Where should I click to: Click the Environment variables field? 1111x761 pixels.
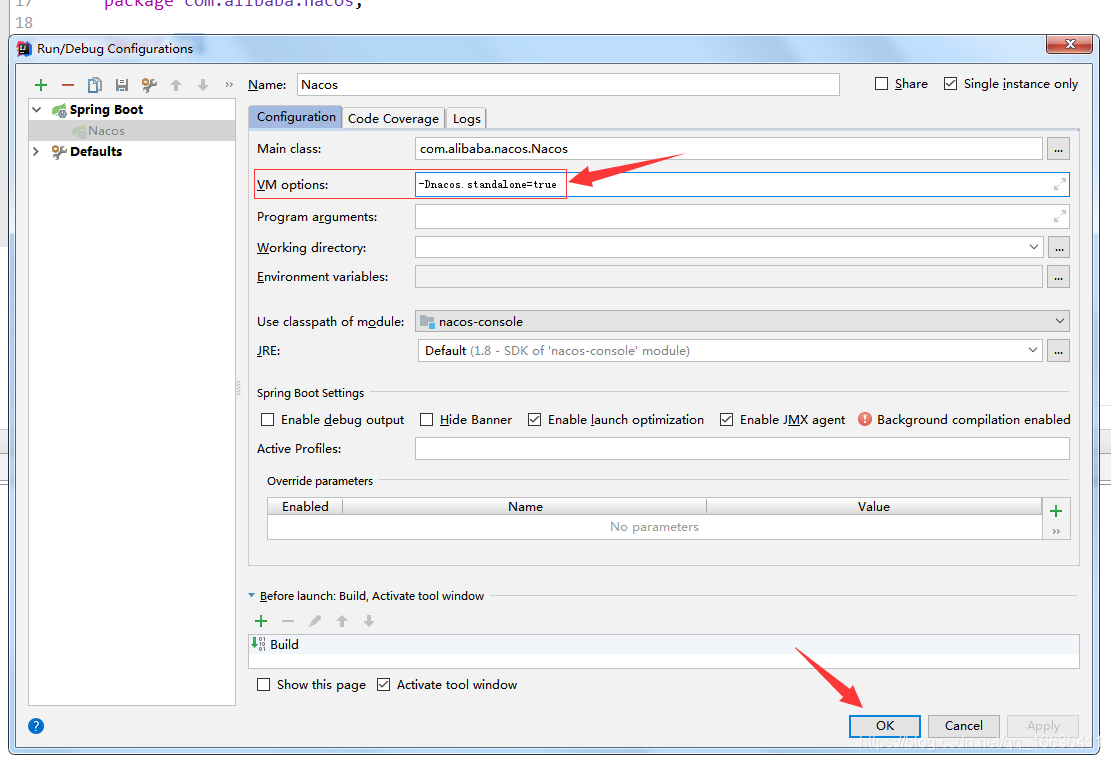click(x=728, y=276)
